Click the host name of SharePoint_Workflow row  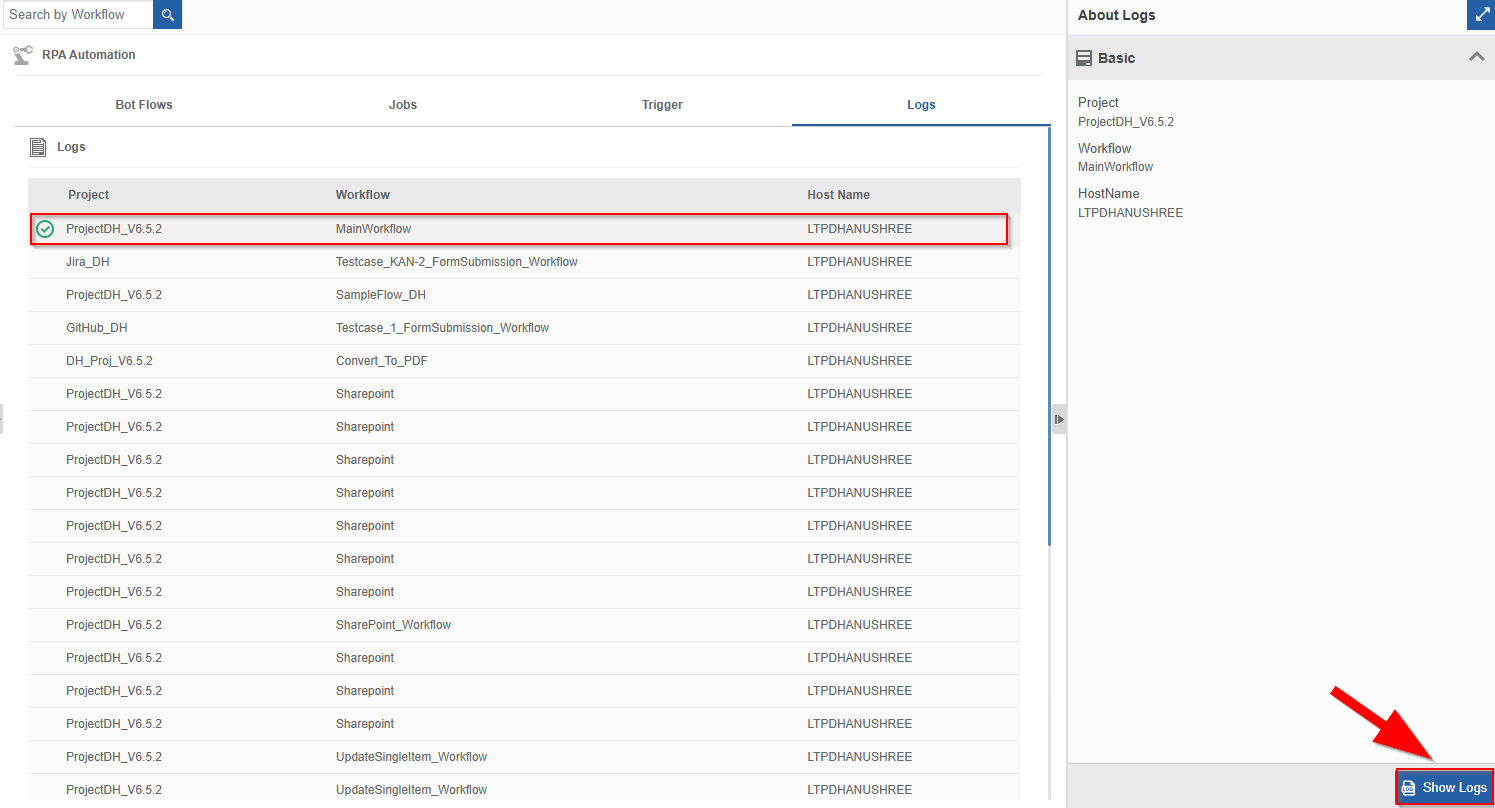click(x=860, y=625)
